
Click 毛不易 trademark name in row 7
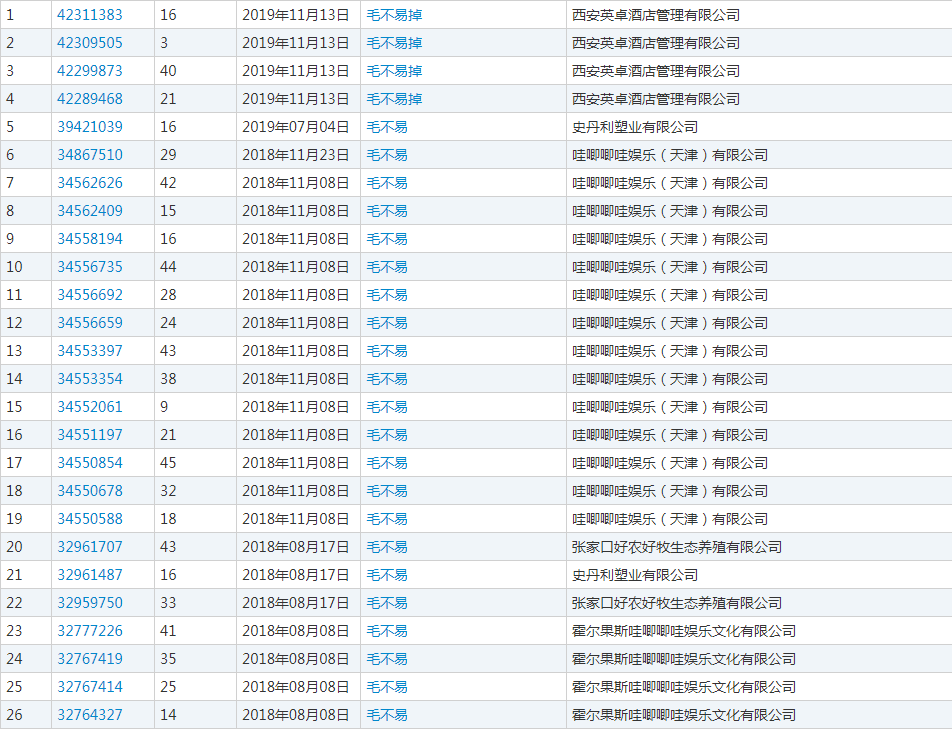pyautogui.click(x=387, y=183)
